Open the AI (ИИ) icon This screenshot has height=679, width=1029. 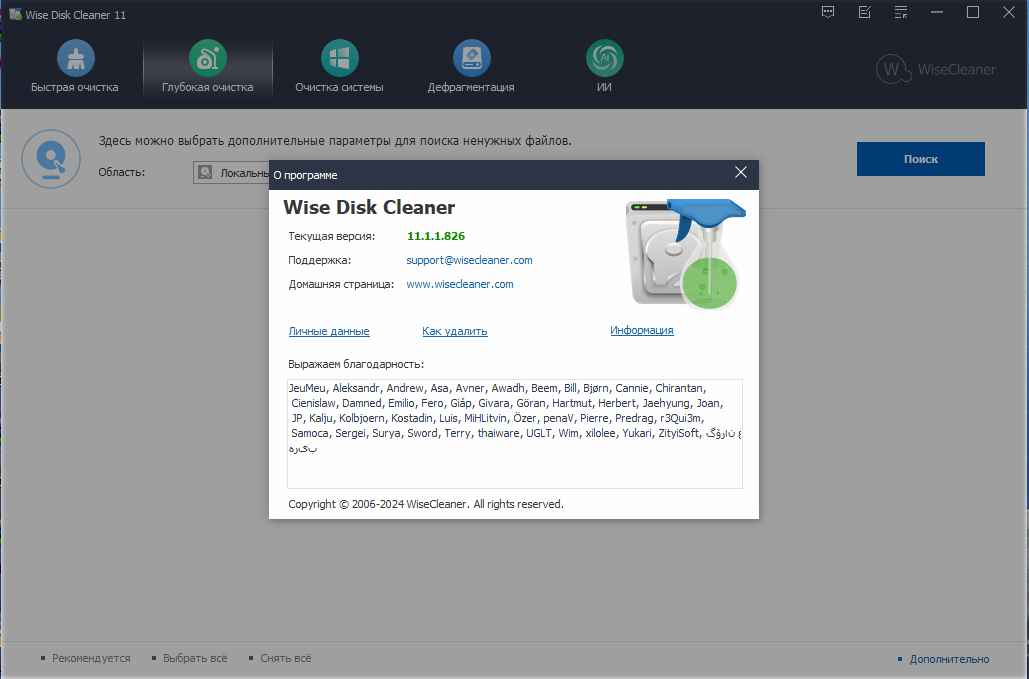tap(604, 58)
